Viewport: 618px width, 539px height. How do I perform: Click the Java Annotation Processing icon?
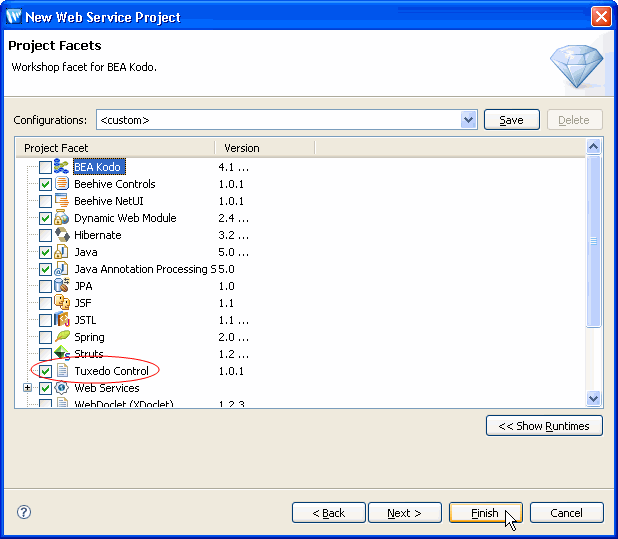tap(62, 269)
